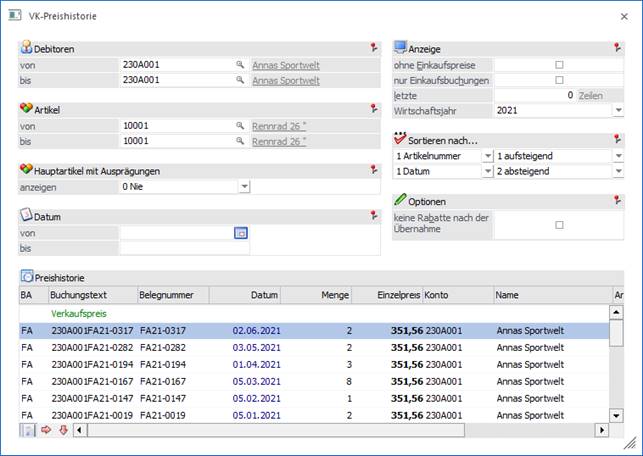The height and width of the screenshot is (456, 643).
Task: Click the search icon in Debitoren von field
Action: tap(240, 65)
